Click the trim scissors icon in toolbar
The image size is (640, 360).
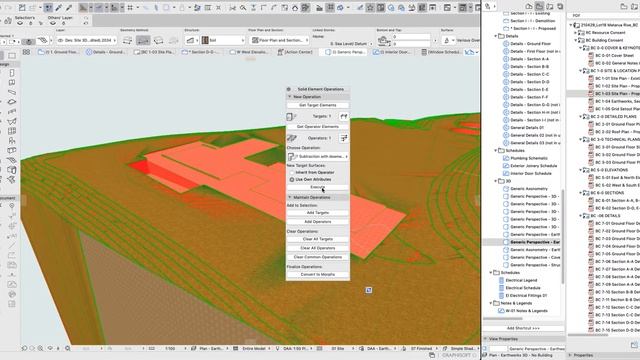233,7
